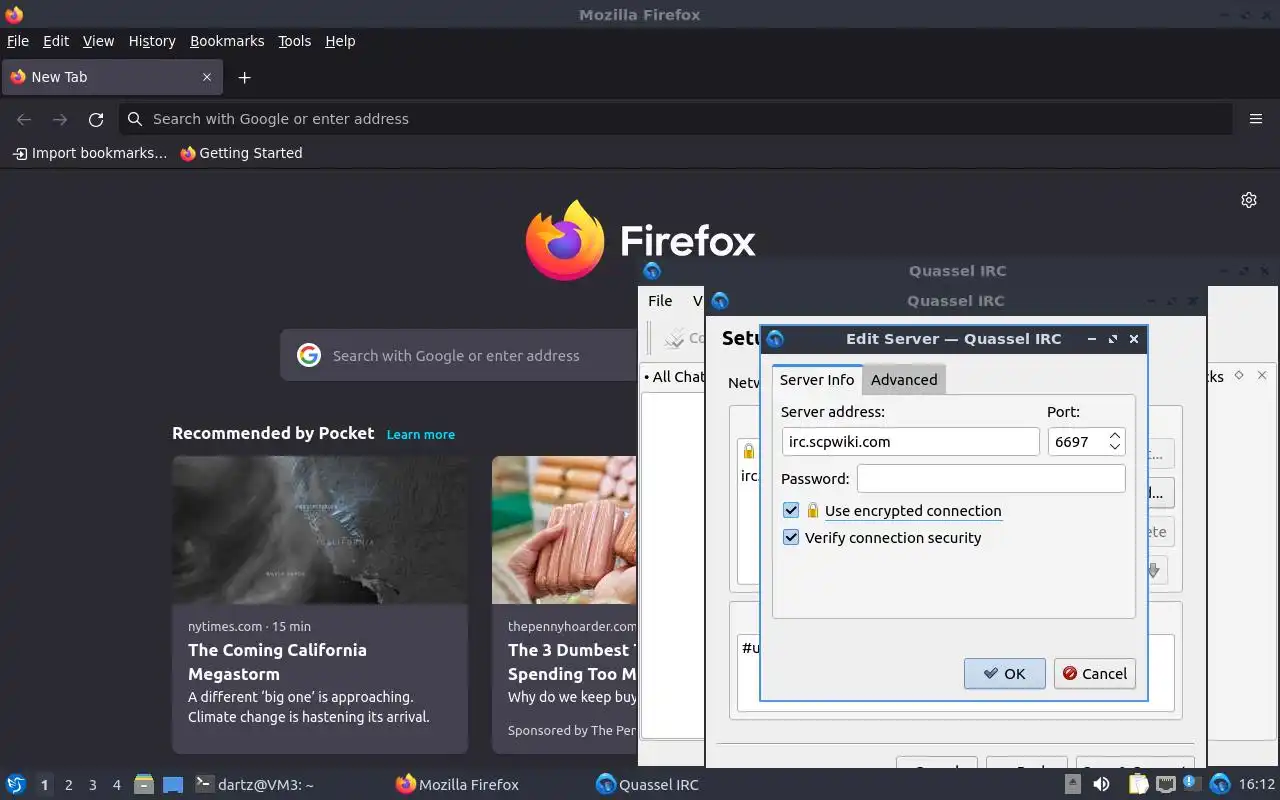1280x800 pixels.
Task: Click the notification icon in the system tray
Action: point(1192,783)
